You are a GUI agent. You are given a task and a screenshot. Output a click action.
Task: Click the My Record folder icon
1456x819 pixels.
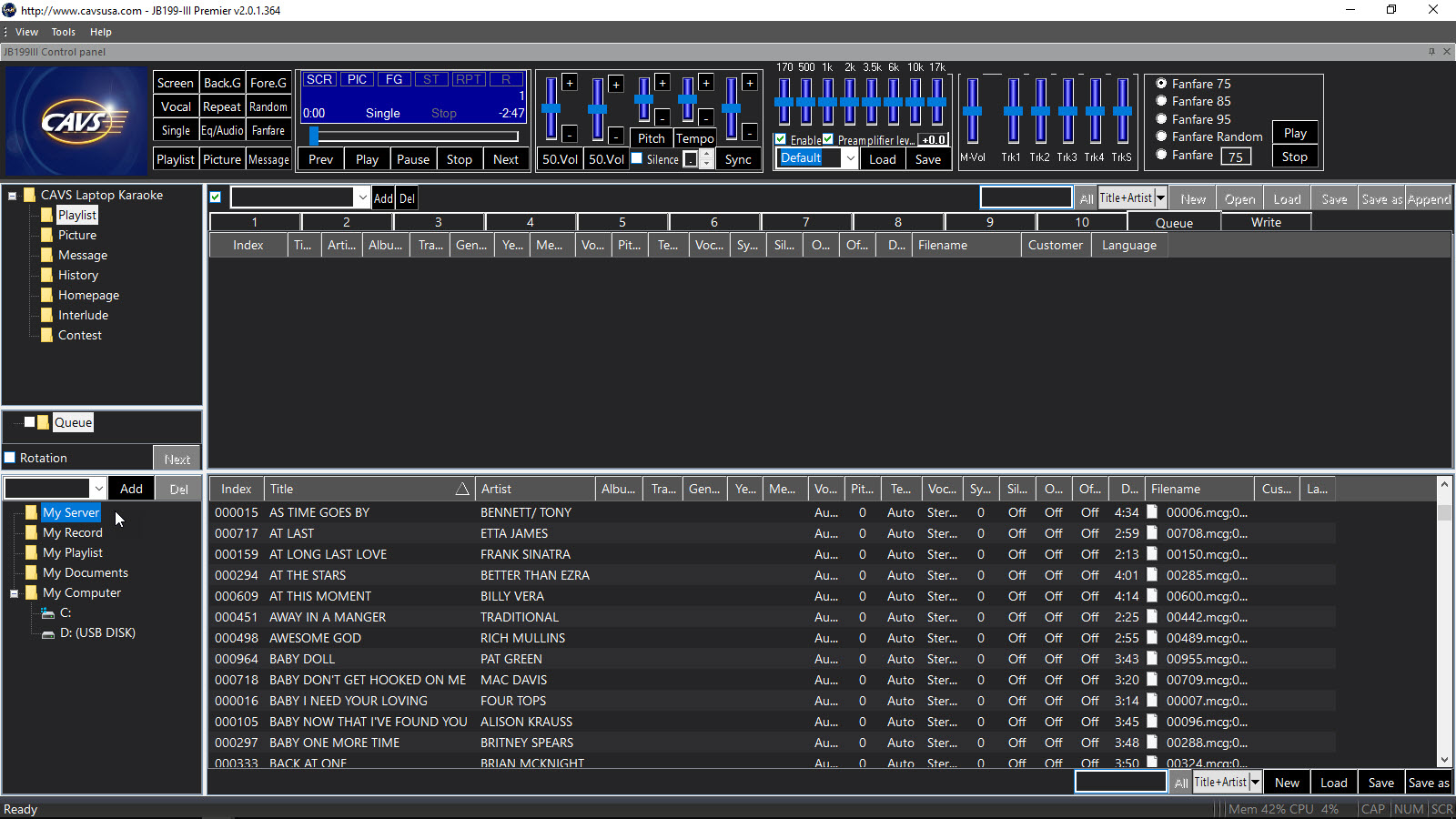coord(32,532)
